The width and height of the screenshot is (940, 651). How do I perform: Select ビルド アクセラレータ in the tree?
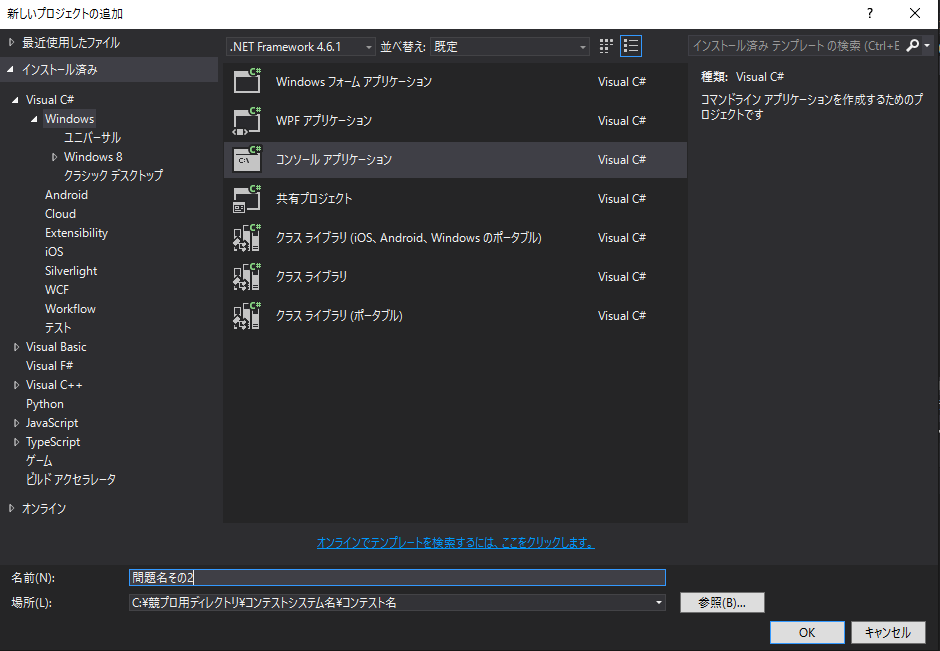71,480
